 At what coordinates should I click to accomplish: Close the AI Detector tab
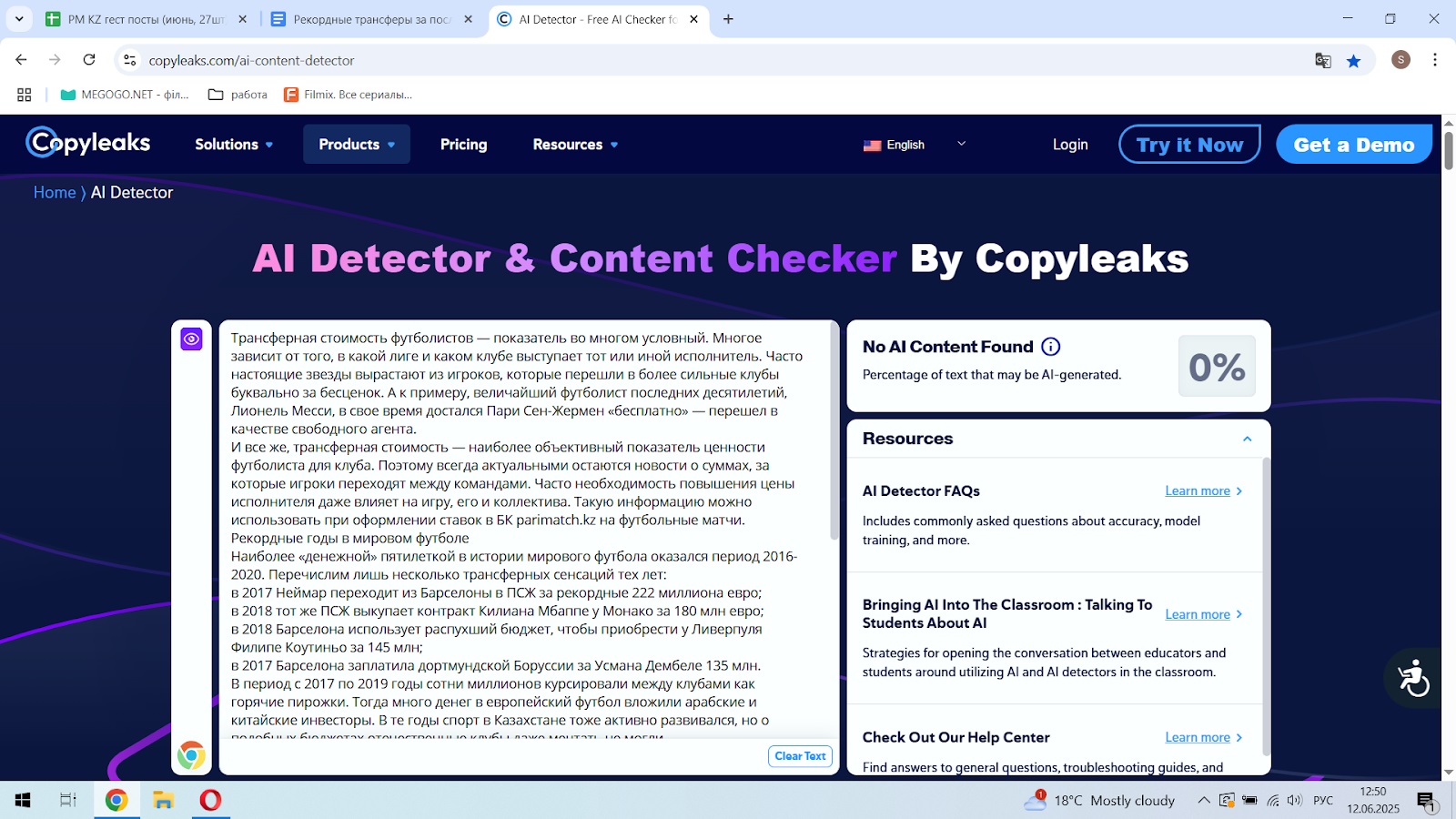pyautogui.click(x=693, y=19)
